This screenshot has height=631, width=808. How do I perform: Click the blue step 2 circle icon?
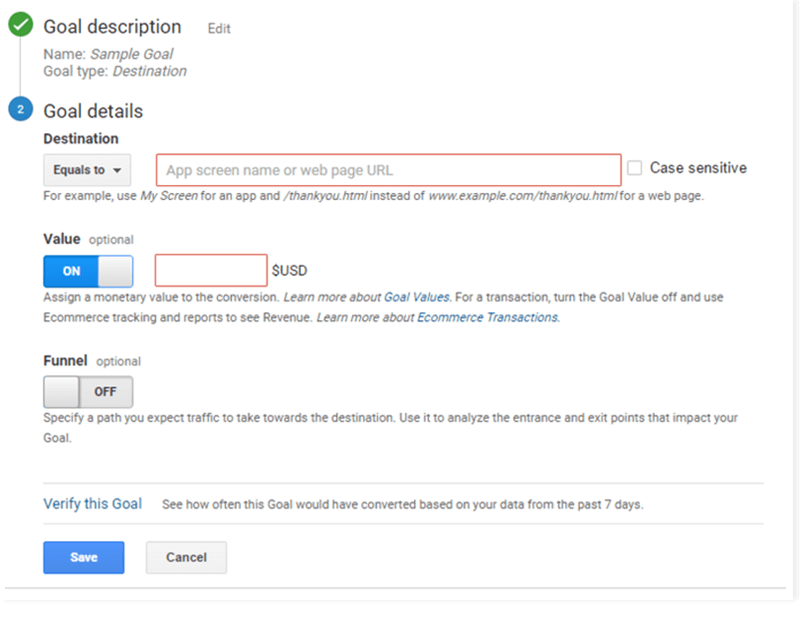click(20, 110)
